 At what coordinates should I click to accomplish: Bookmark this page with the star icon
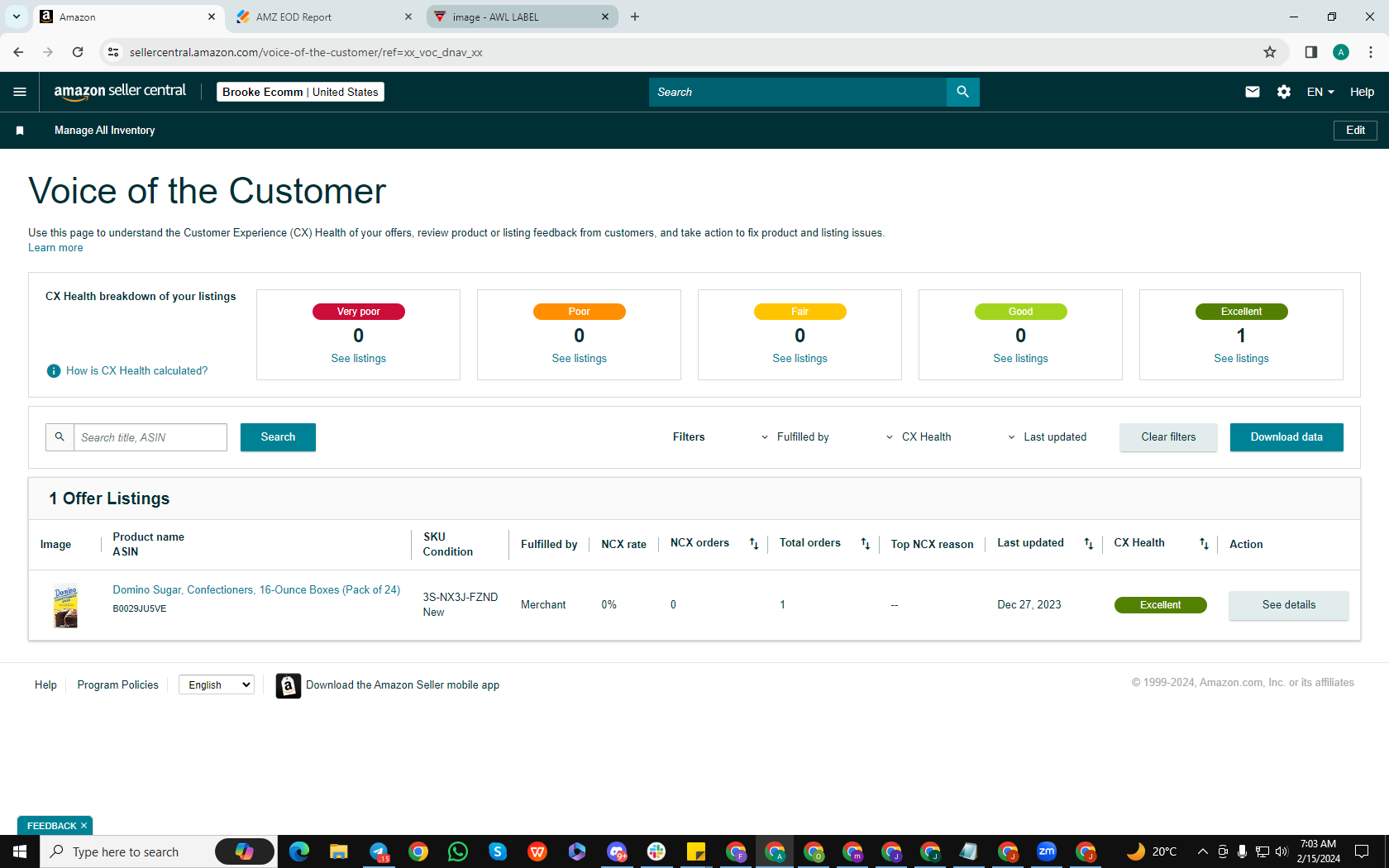point(1270,52)
